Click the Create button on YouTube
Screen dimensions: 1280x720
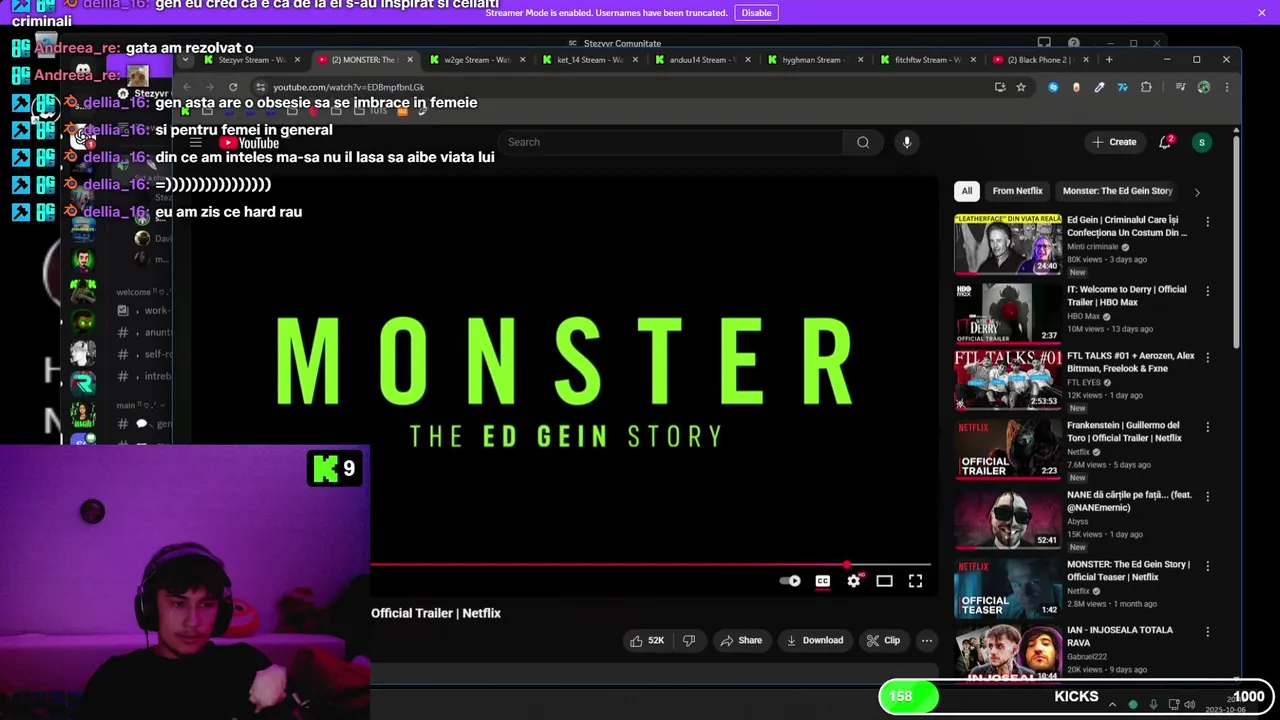(x=1114, y=142)
